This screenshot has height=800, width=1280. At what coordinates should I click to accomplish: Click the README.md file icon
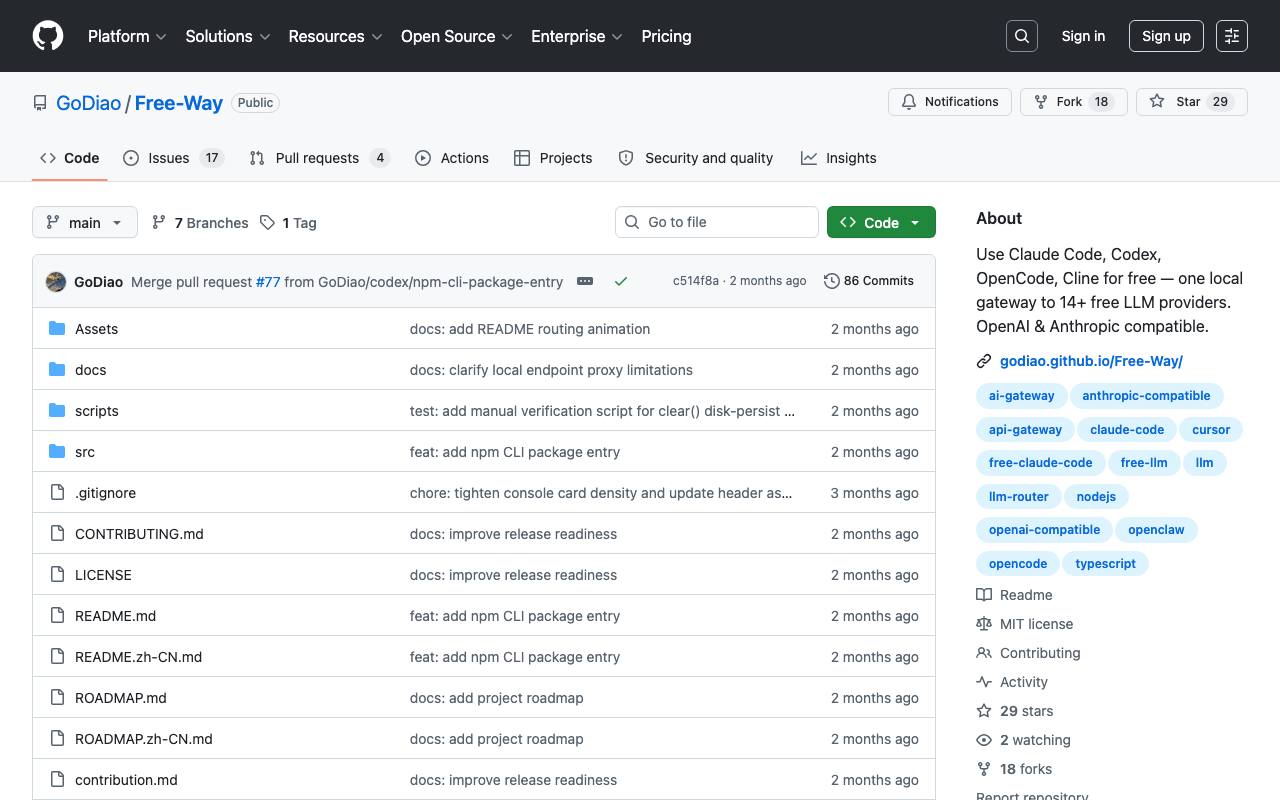57,615
